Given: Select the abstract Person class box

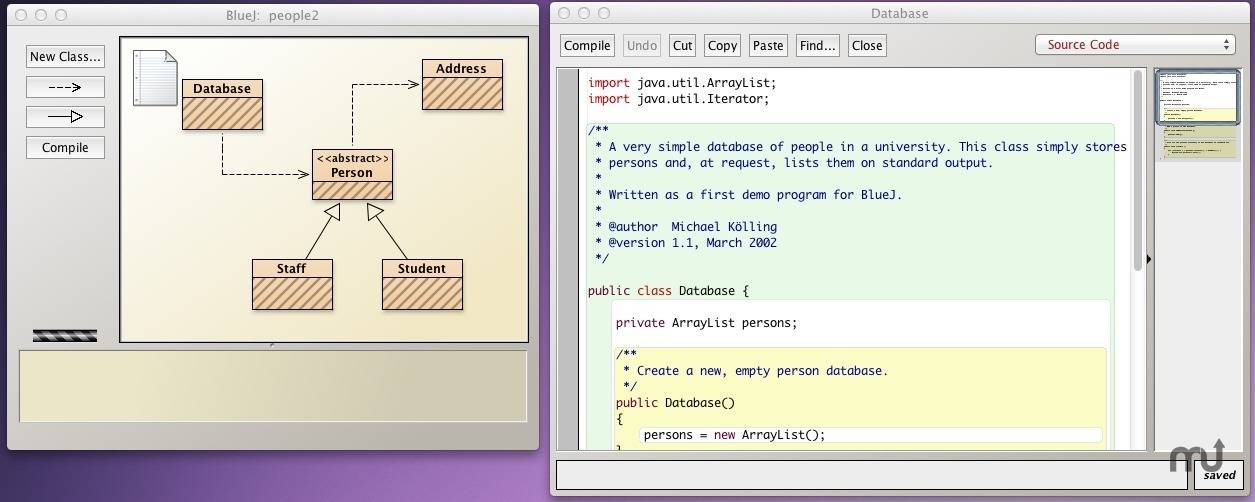Looking at the screenshot, I should [x=352, y=174].
